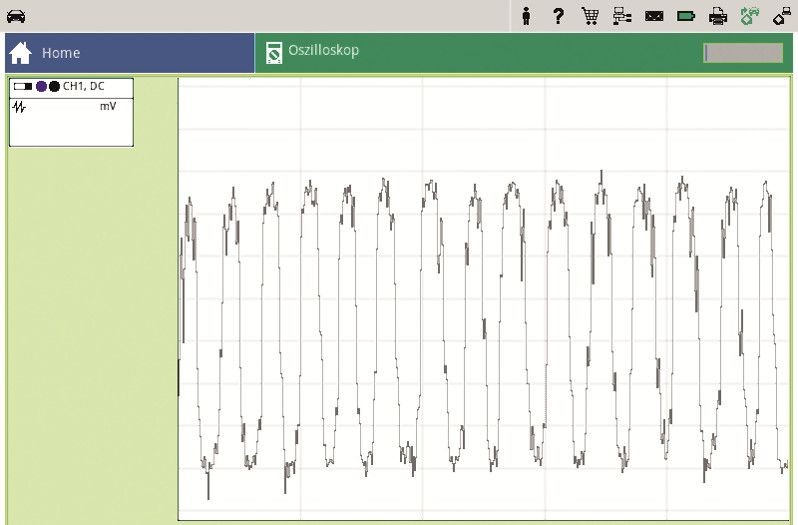Screen dimensions: 798x525
Task: Click the house icon on Home
Action: (21, 53)
